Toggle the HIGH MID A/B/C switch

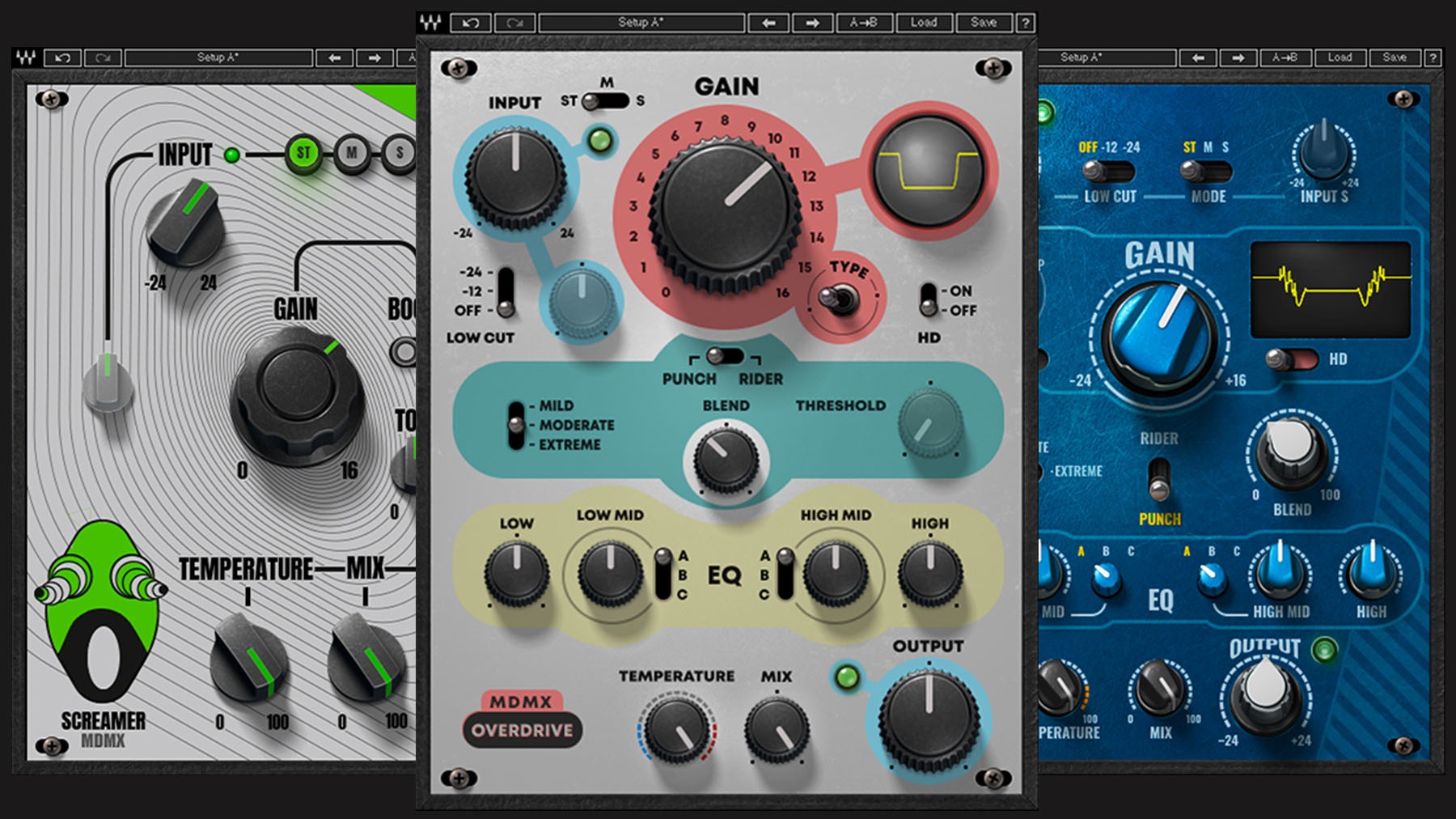coord(785,574)
